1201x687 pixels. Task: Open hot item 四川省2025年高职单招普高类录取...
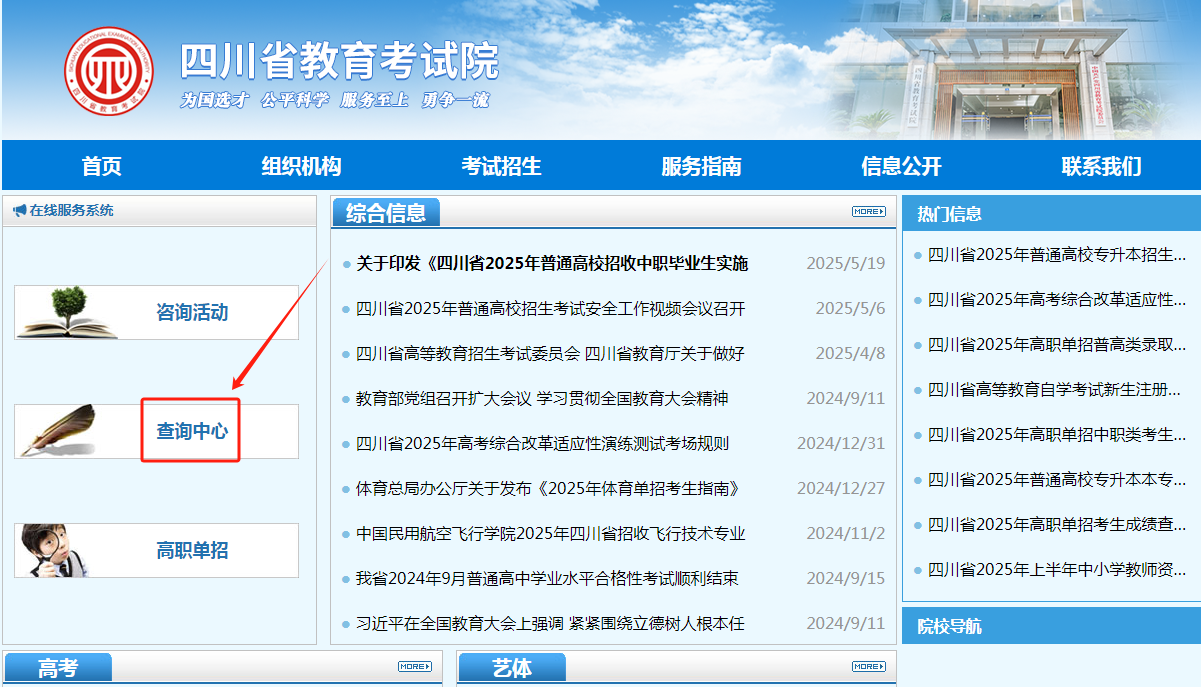point(1057,344)
